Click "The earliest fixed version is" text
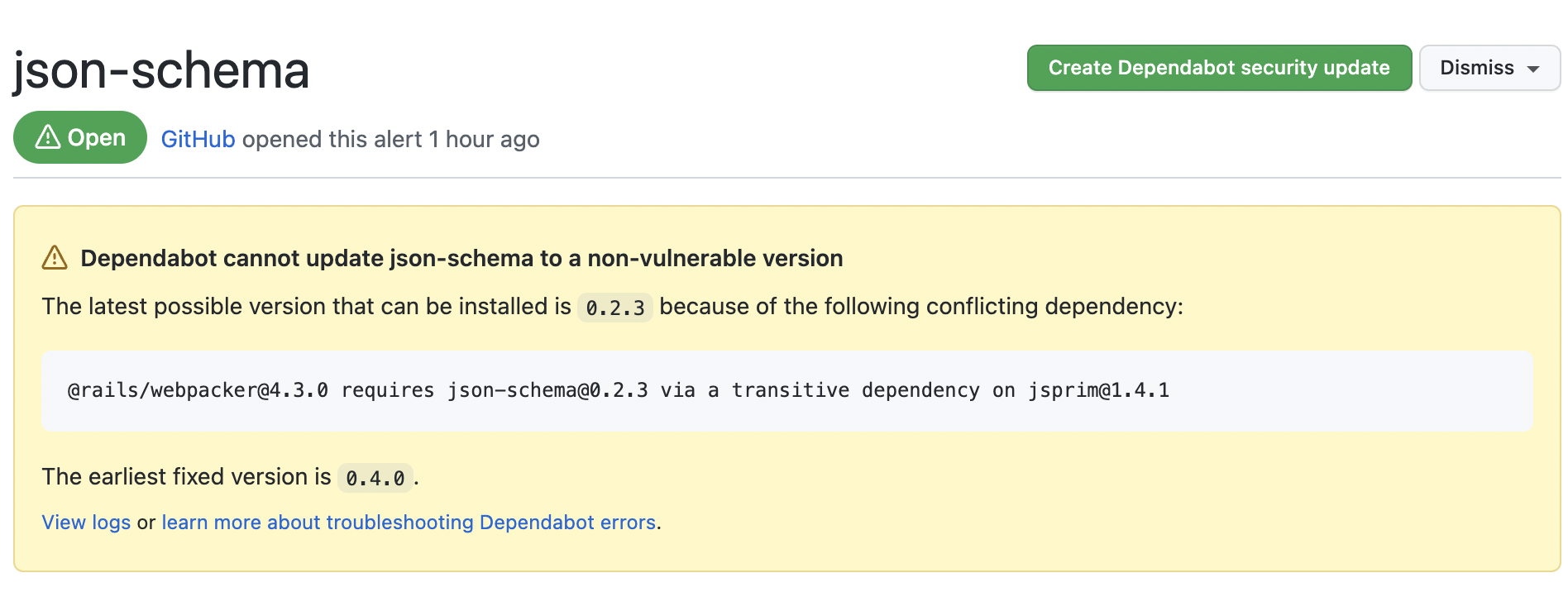The width and height of the screenshot is (1568, 592). click(186, 477)
